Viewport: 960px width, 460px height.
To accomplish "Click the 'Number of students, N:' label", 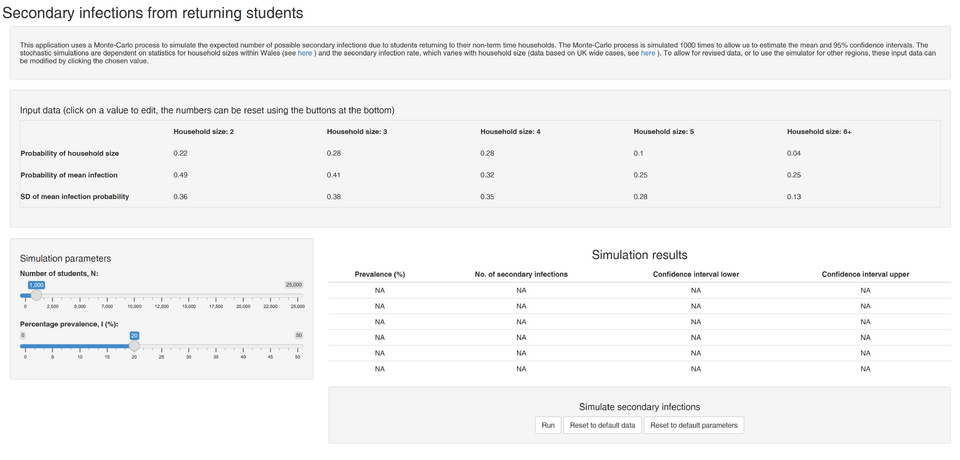I will 59,273.
